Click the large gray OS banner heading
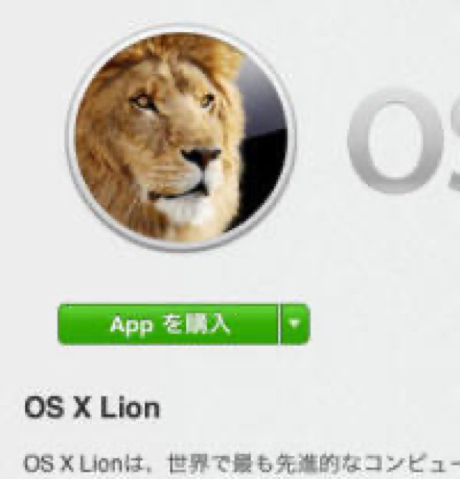 pyautogui.click(x=403, y=140)
